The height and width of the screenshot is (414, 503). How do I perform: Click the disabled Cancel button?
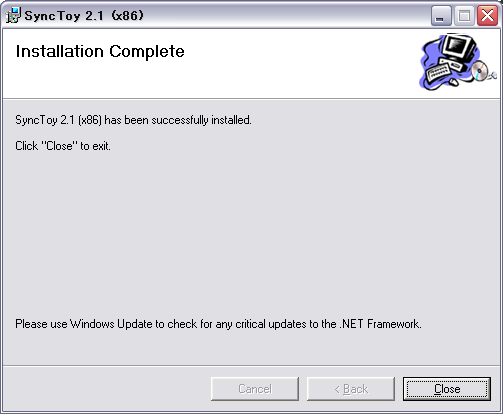tap(255, 389)
